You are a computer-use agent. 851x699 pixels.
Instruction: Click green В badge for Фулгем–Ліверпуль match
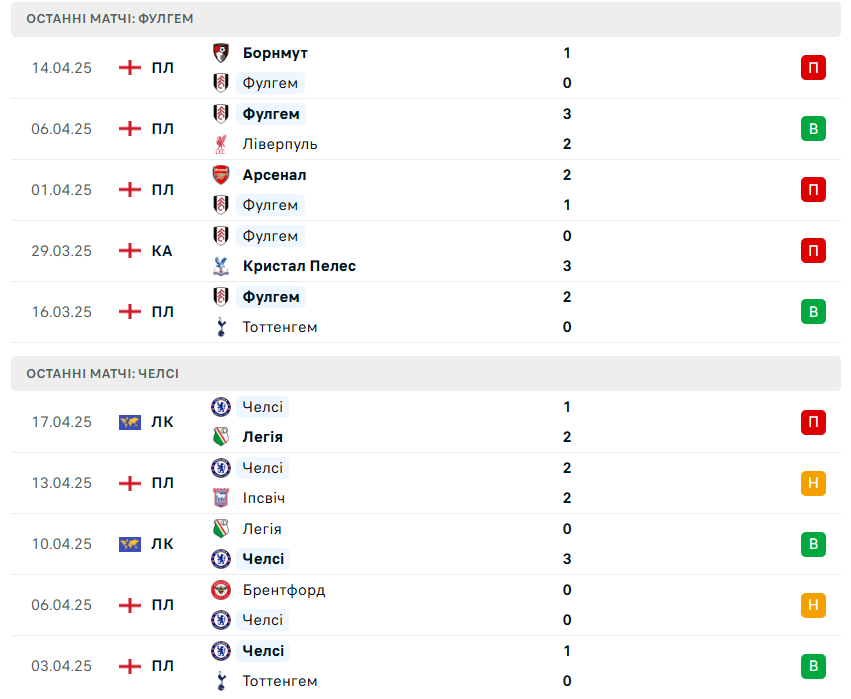tap(813, 129)
